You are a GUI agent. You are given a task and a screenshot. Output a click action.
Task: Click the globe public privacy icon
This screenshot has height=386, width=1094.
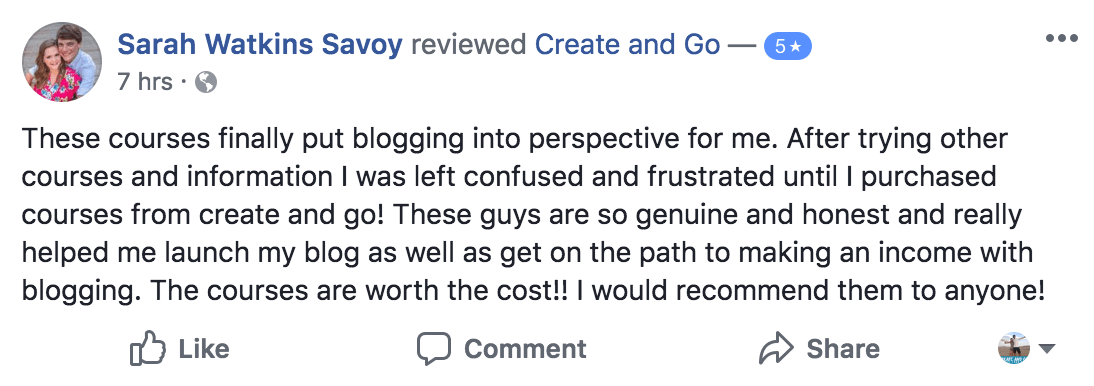[x=206, y=83]
